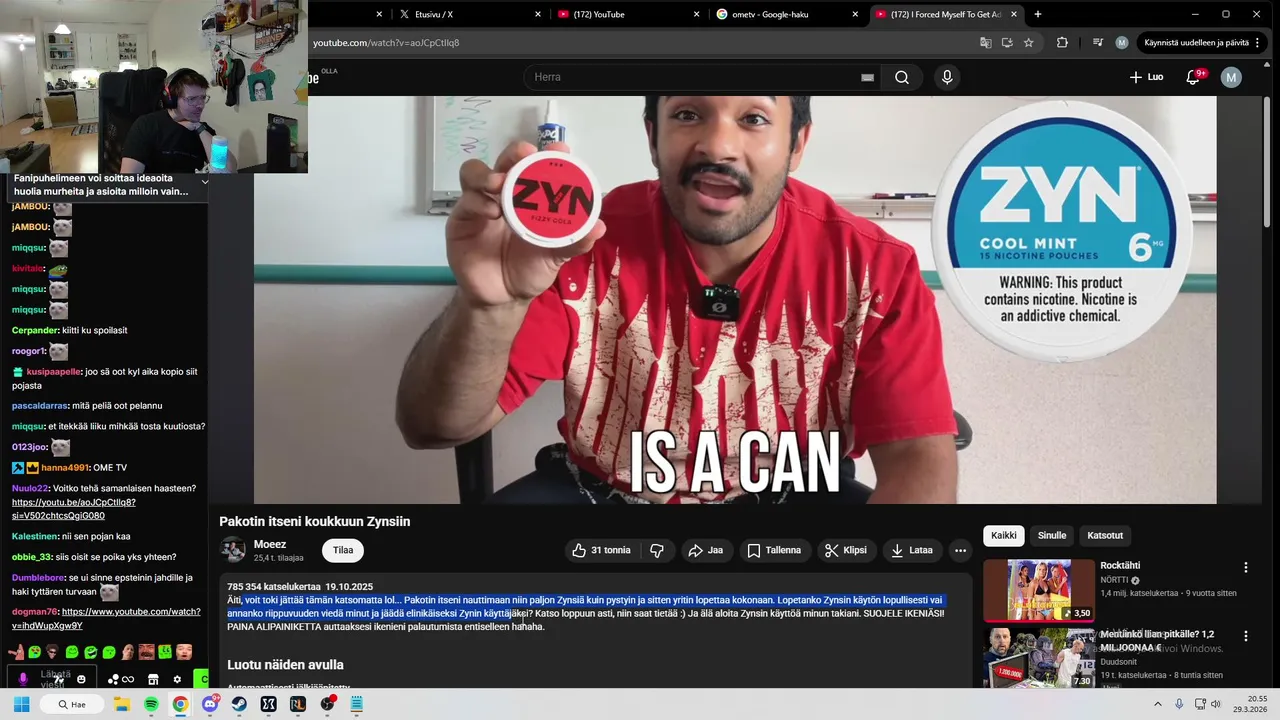Screen dimensions: 1280x720
Task: Select the Katsotut filter chip
Action: point(1105,535)
